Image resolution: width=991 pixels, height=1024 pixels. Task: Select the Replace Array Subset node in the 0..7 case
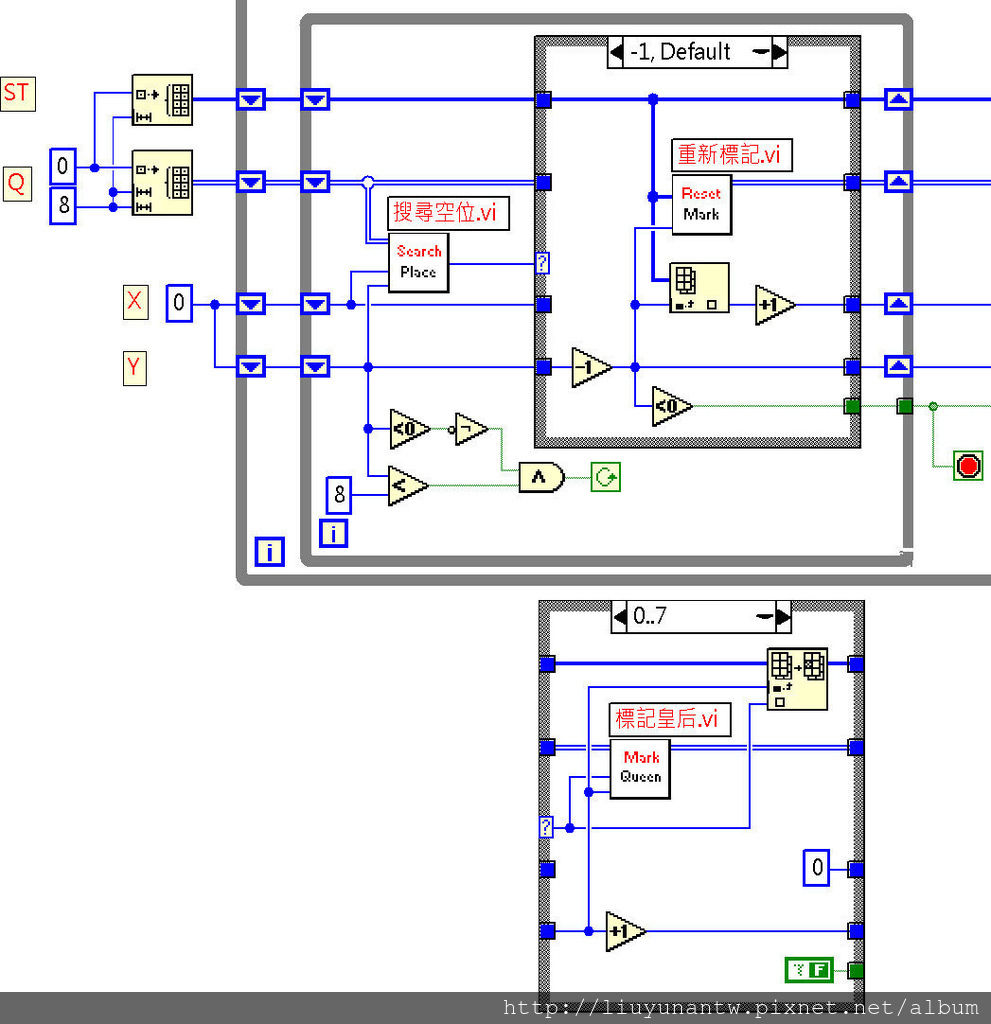click(x=797, y=679)
